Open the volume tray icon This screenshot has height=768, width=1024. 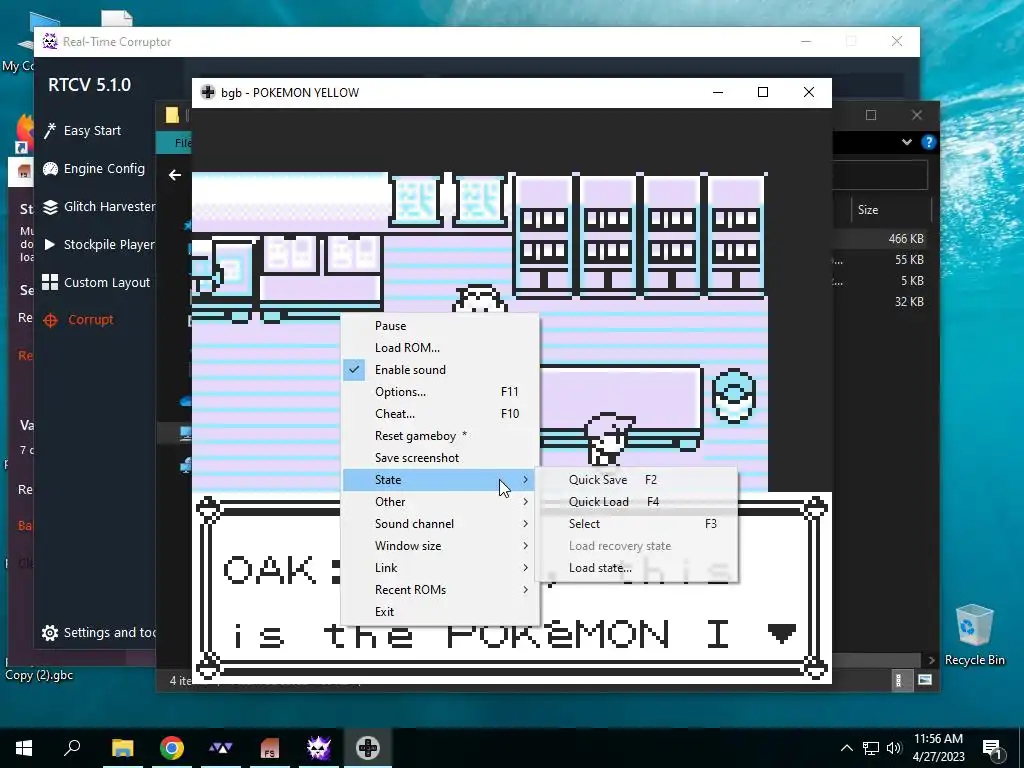click(893, 748)
